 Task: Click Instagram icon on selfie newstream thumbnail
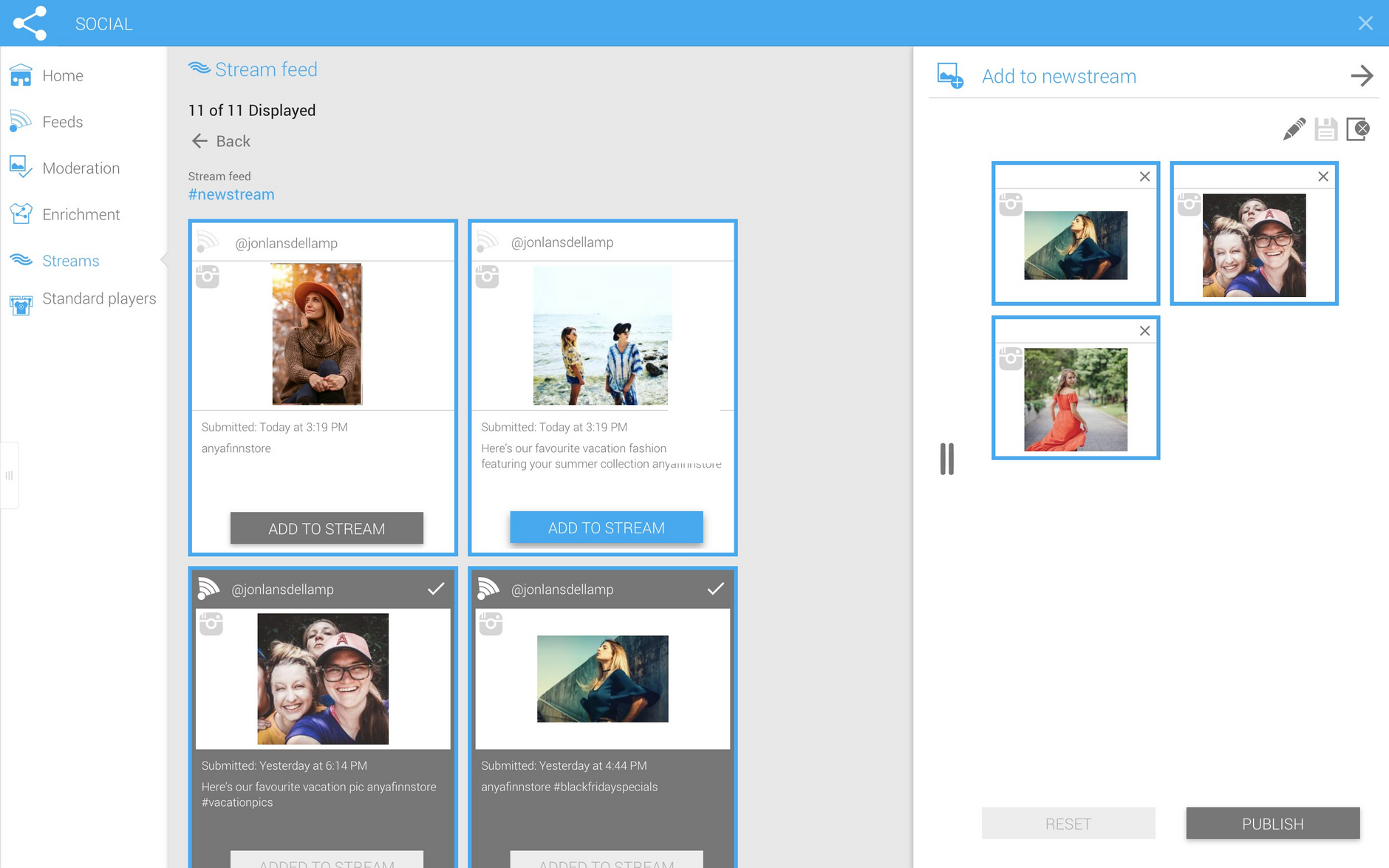[1189, 204]
